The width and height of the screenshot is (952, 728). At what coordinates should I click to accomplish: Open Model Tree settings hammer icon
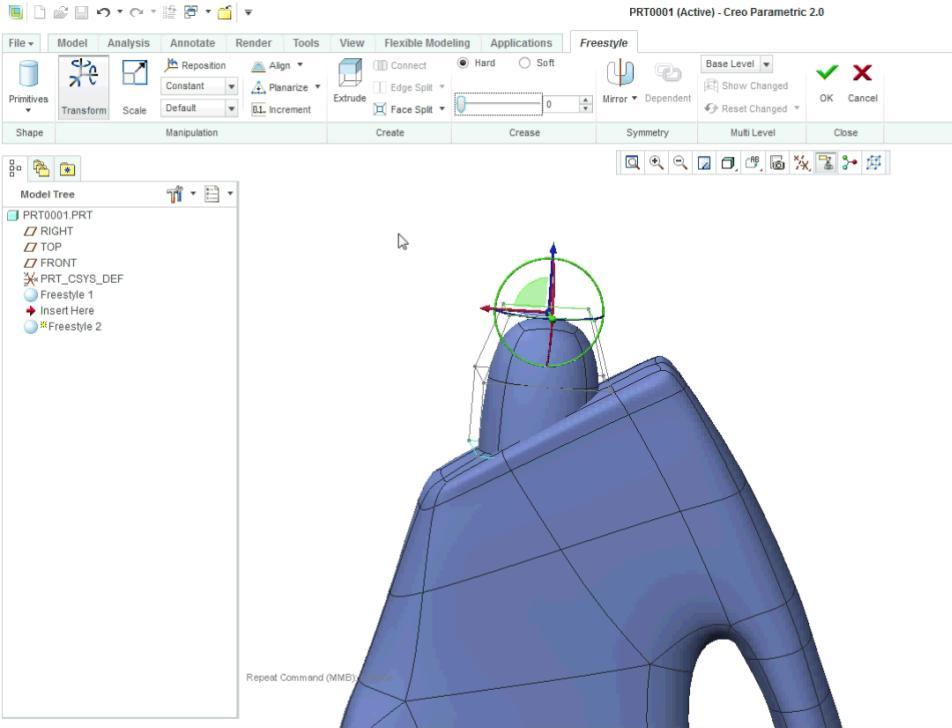(x=175, y=194)
